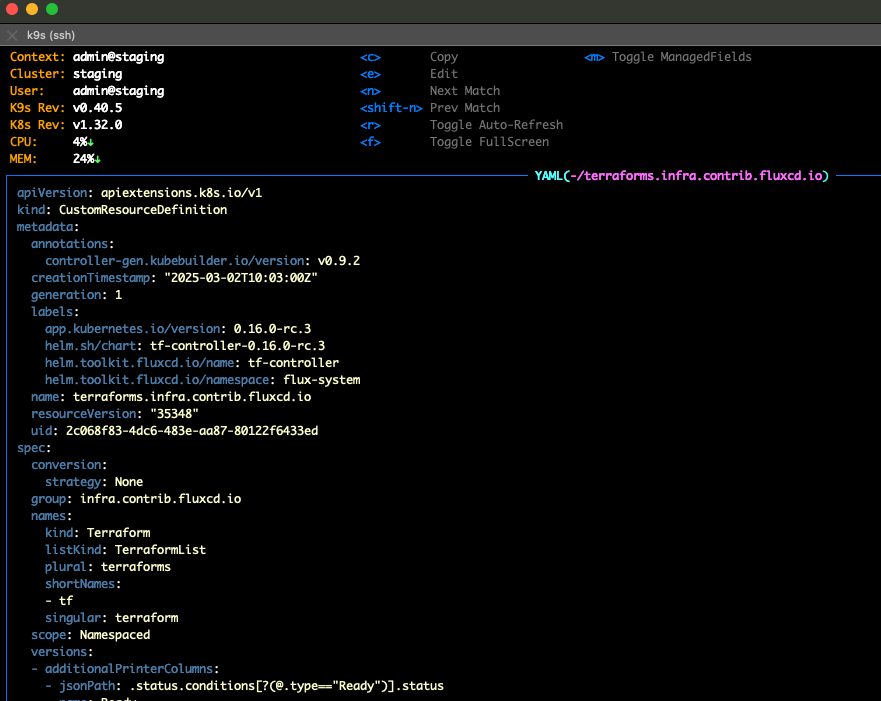This screenshot has width=881, height=701.
Task: Click the Cluster staging value
Action: coord(97,73)
